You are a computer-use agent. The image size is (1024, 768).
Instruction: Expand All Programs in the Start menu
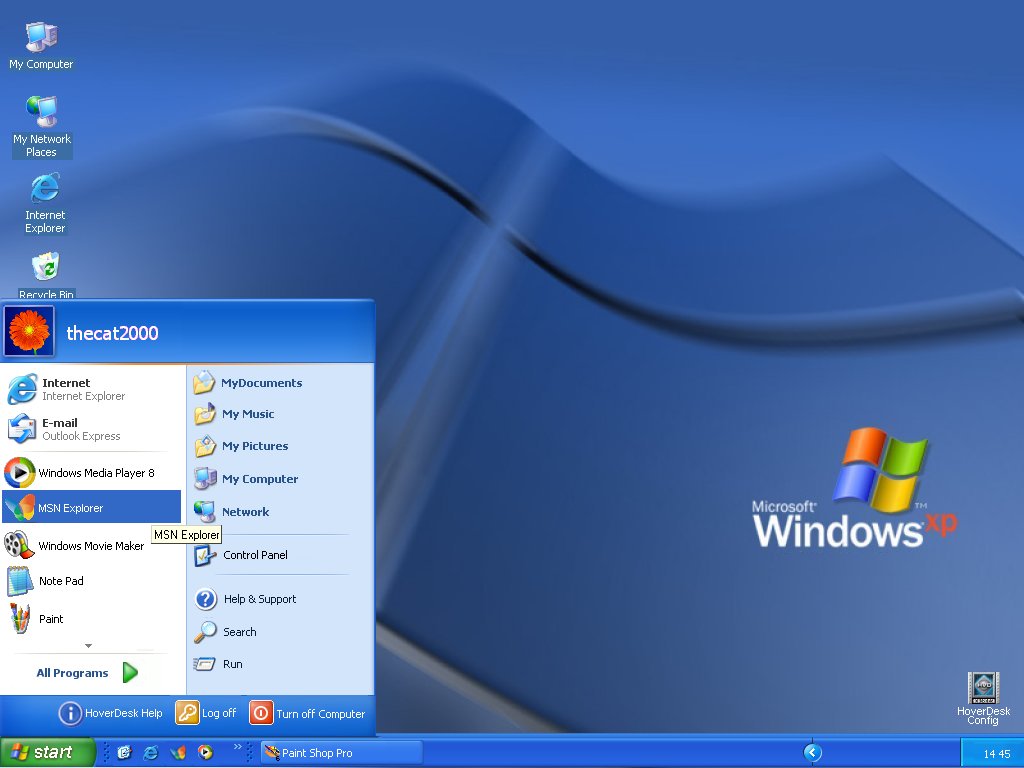[72, 672]
